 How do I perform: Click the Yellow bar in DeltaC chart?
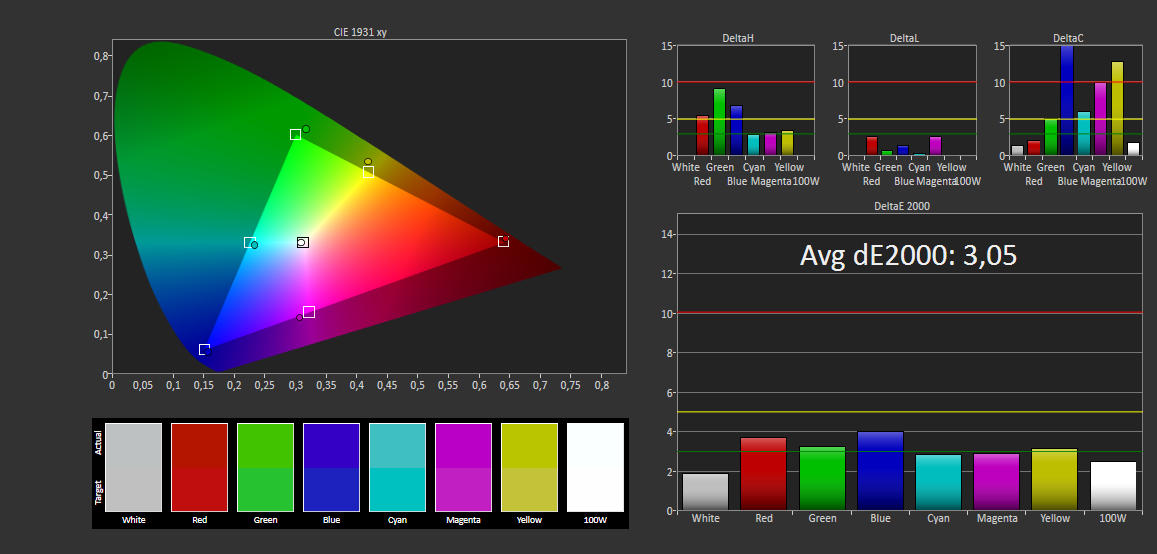tap(1117, 108)
